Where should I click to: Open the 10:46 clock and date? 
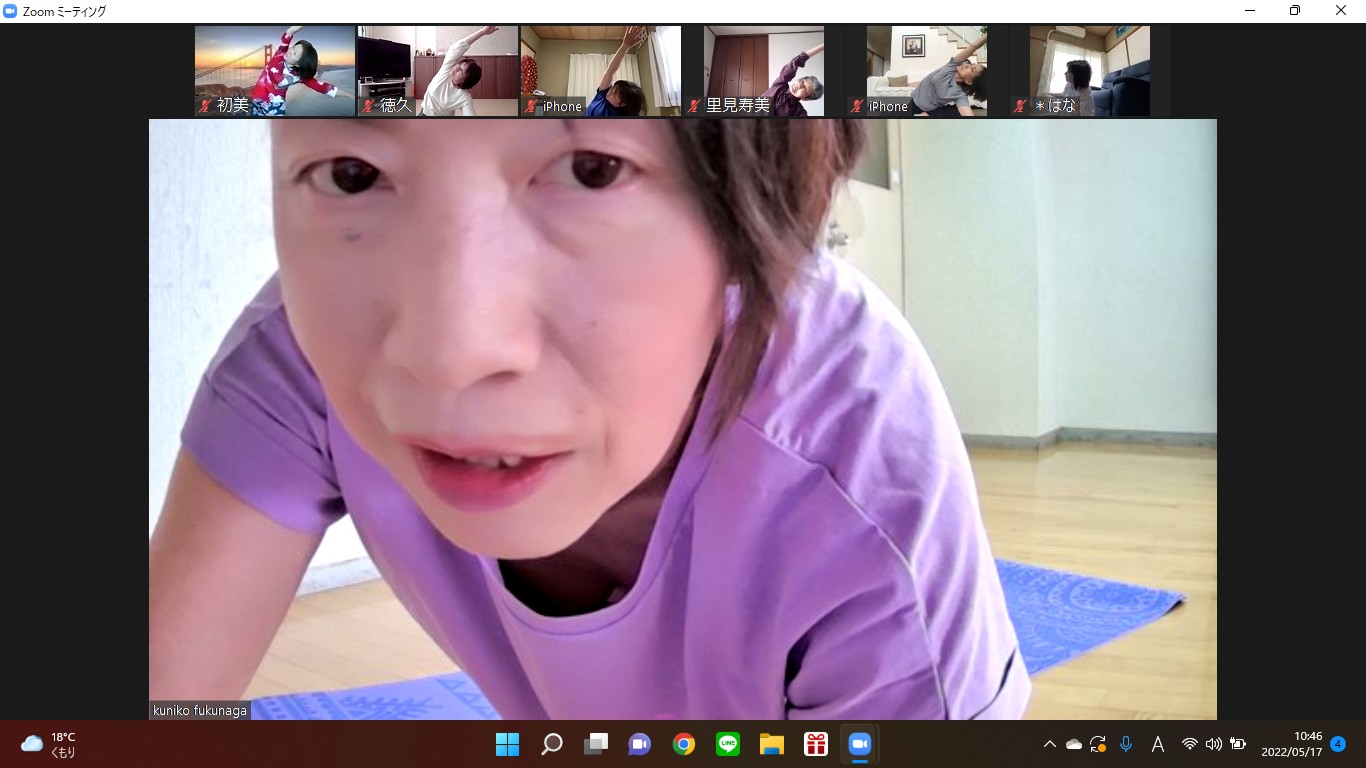1290,744
